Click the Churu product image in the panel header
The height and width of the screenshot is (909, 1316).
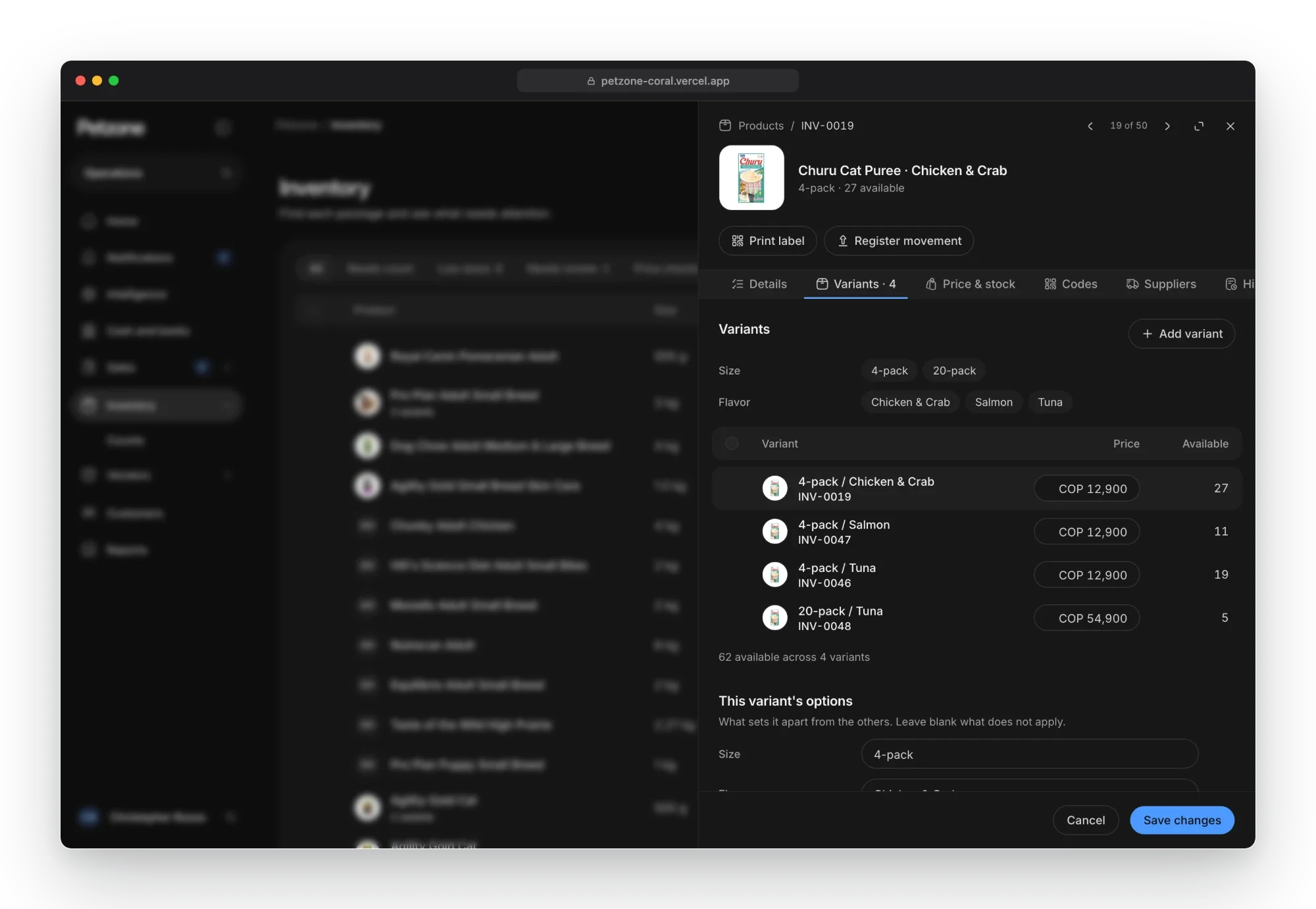[x=751, y=178]
